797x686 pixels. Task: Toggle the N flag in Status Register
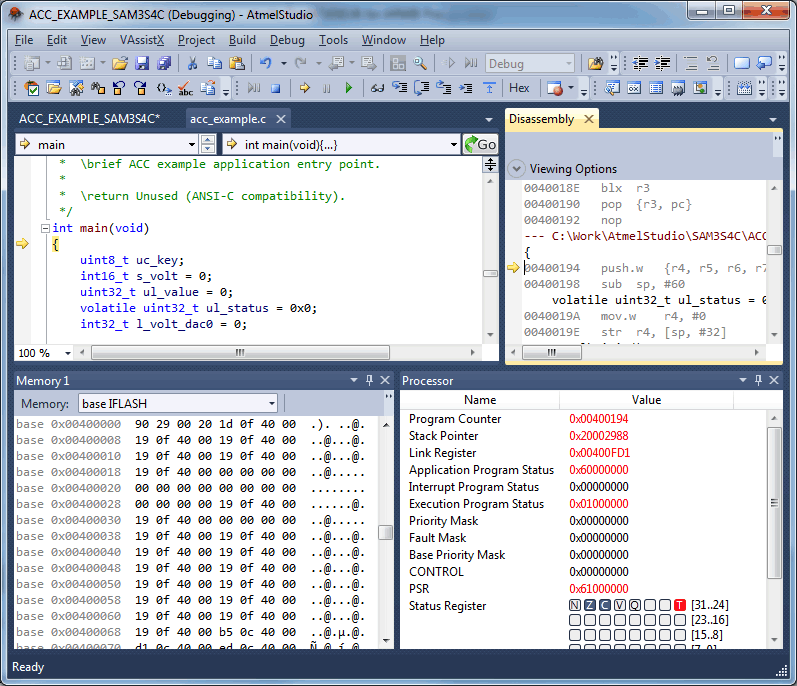coord(575,605)
